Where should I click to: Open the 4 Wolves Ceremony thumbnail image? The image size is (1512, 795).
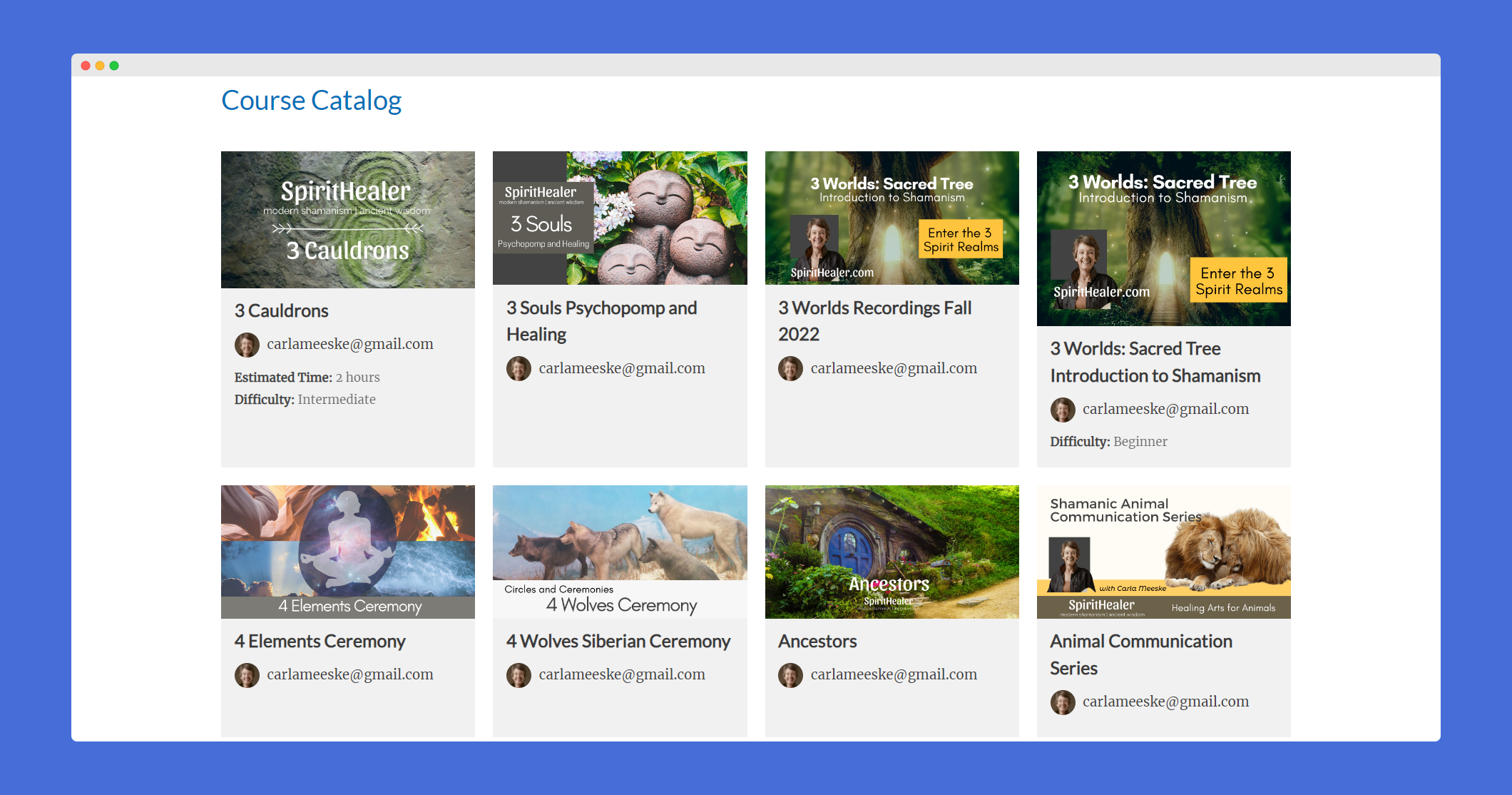(620, 552)
